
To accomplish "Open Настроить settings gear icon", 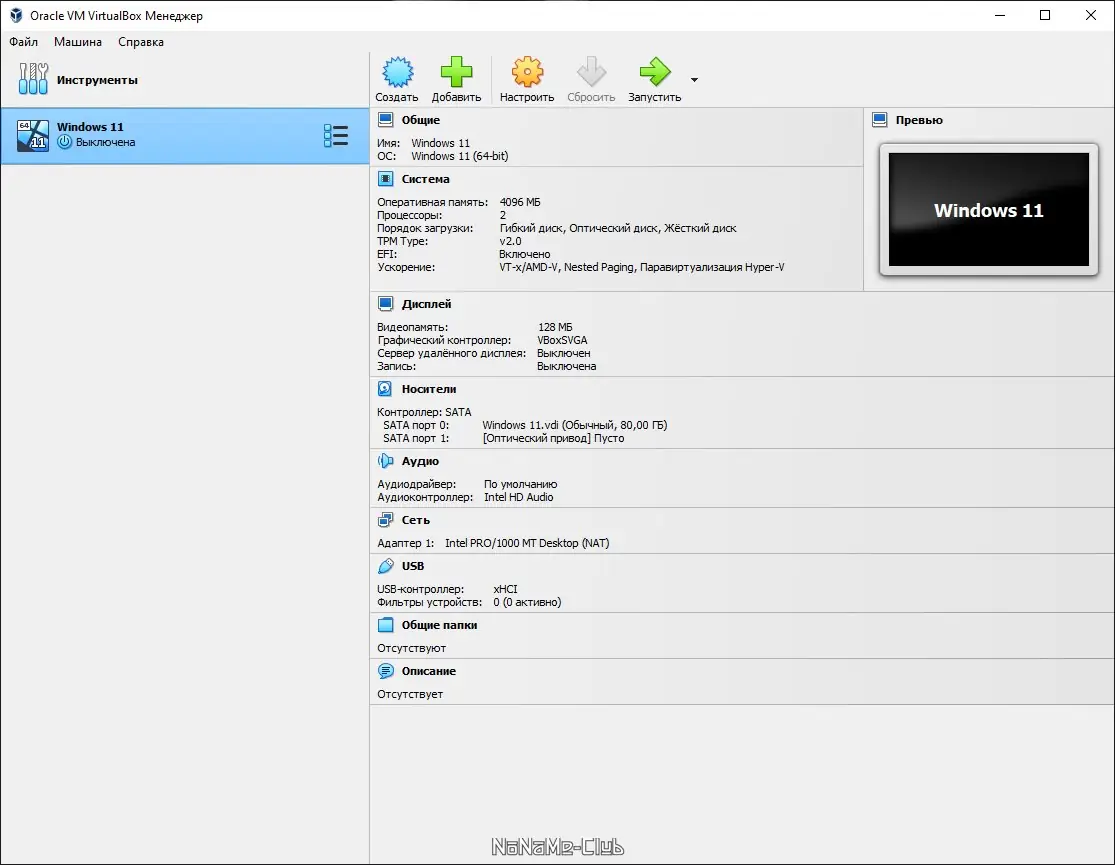I will tap(527, 72).
